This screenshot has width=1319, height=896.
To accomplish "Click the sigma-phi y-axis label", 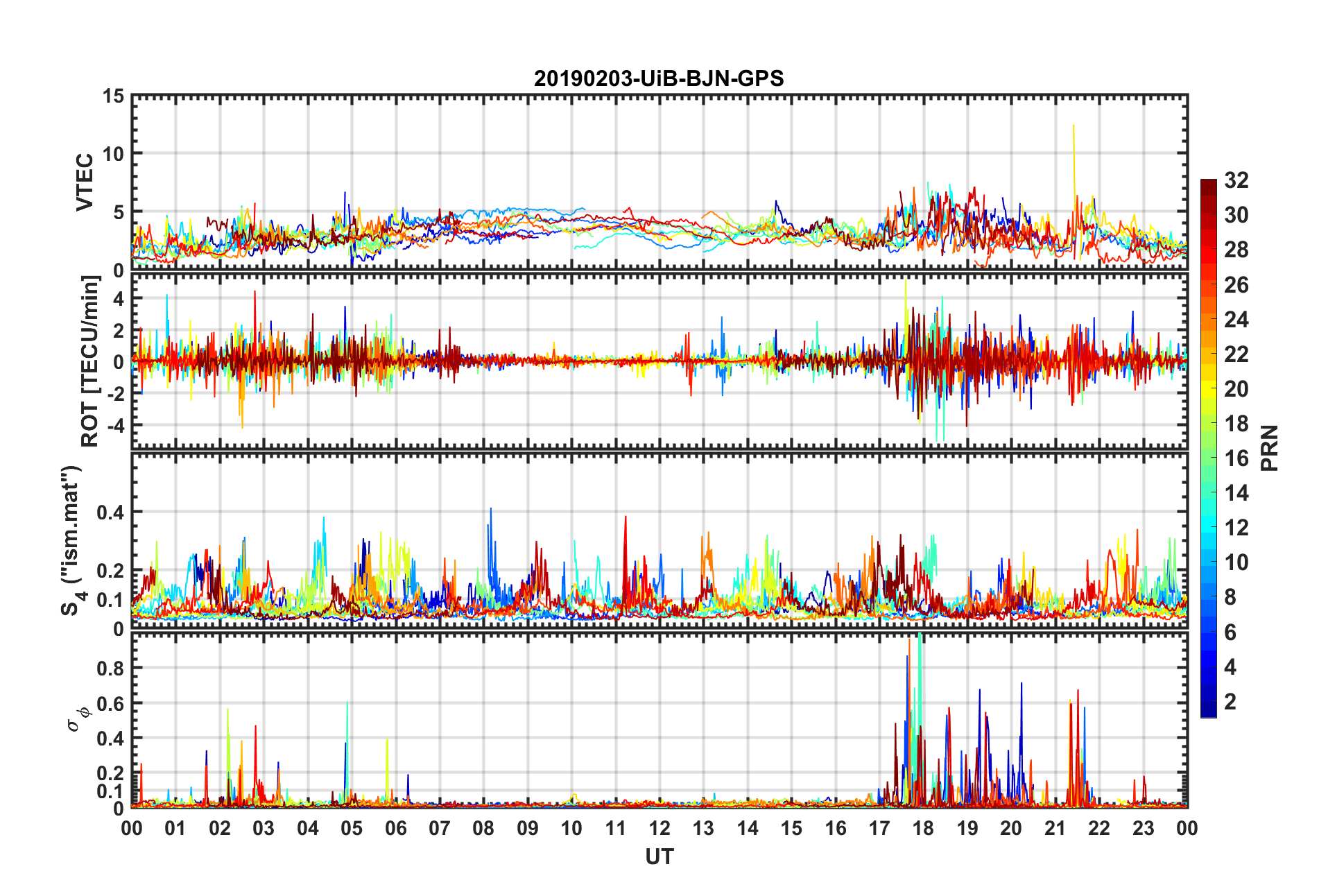I will point(78,718).
